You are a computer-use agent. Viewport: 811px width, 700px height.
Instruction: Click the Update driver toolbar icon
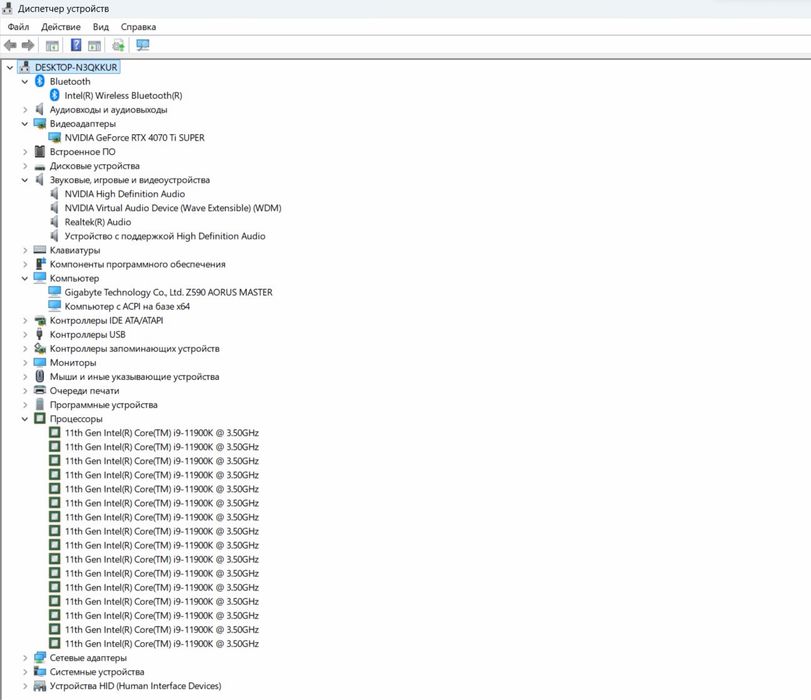click(x=118, y=46)
